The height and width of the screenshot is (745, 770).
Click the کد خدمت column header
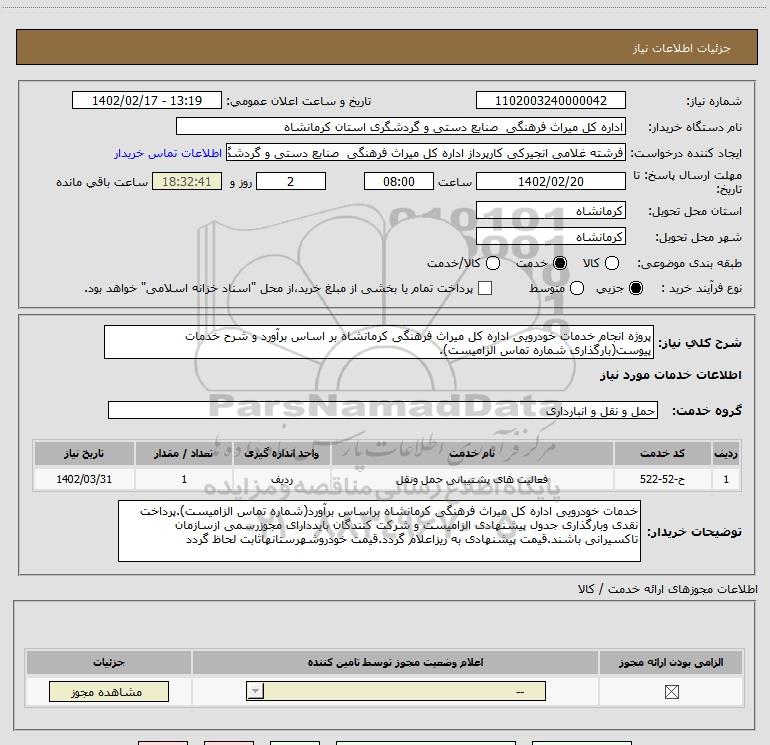662,453
